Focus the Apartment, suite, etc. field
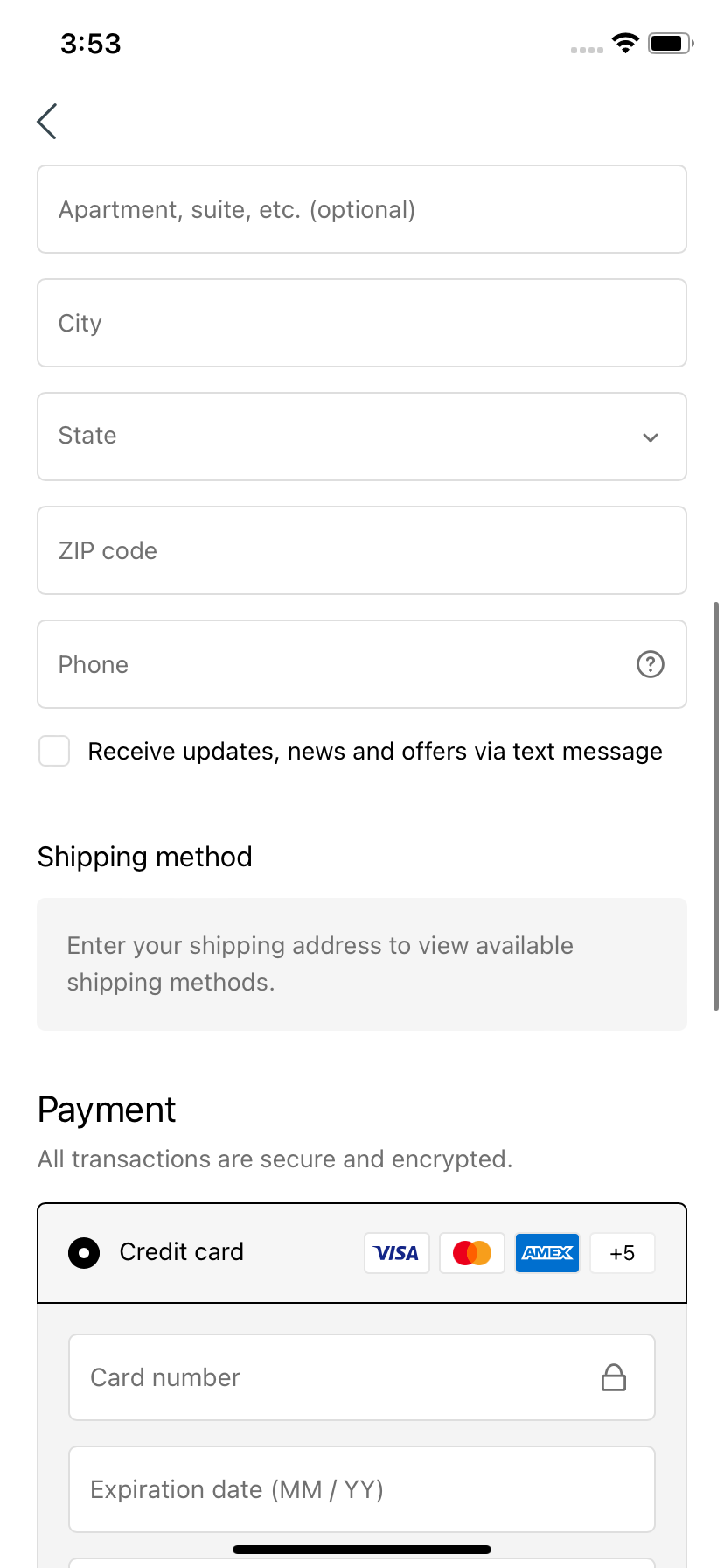The image size is (724, 1568). coord(362,209)
